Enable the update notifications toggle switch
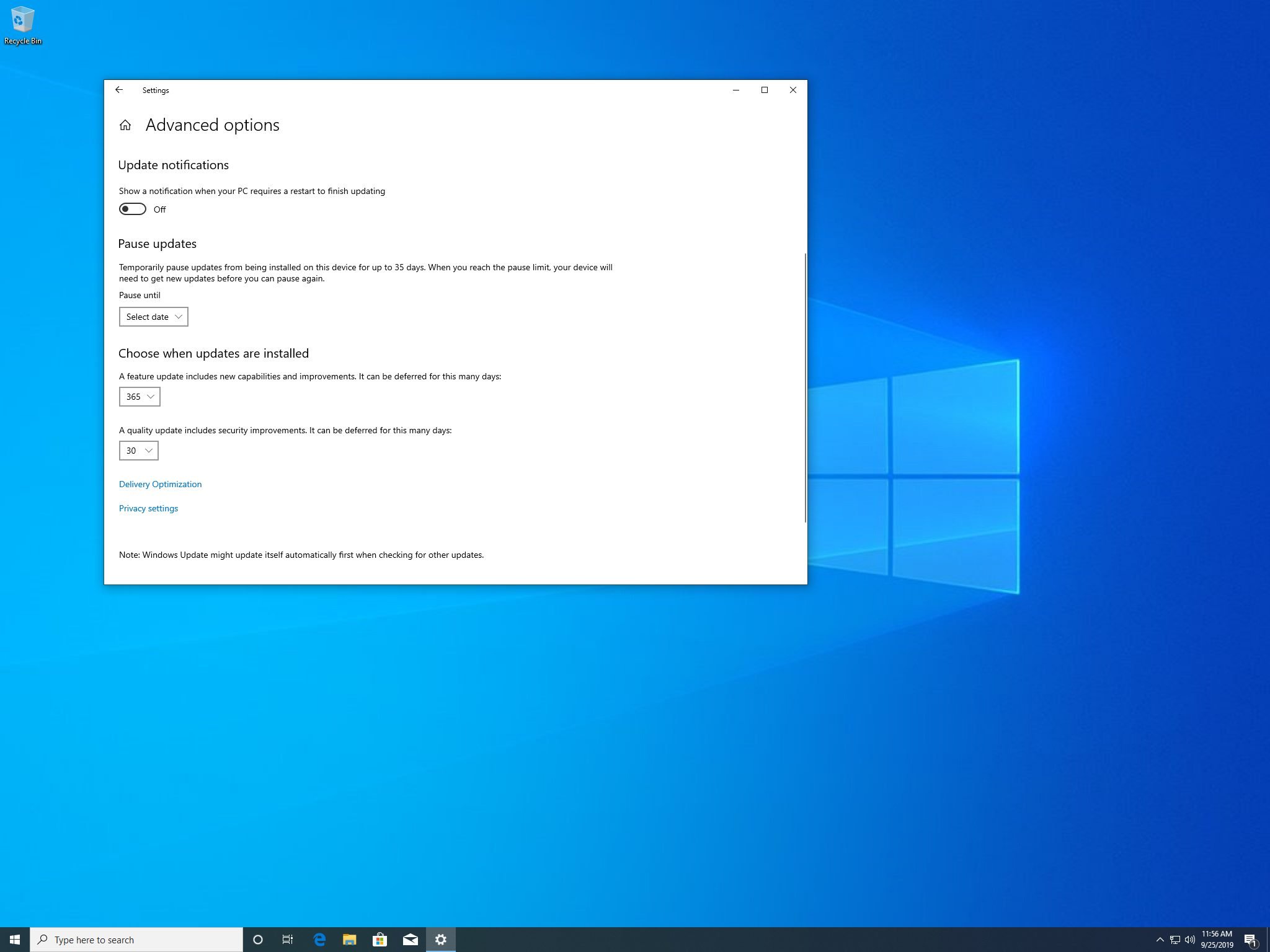This screenshot has width=1270, height=952. point(132,209)
